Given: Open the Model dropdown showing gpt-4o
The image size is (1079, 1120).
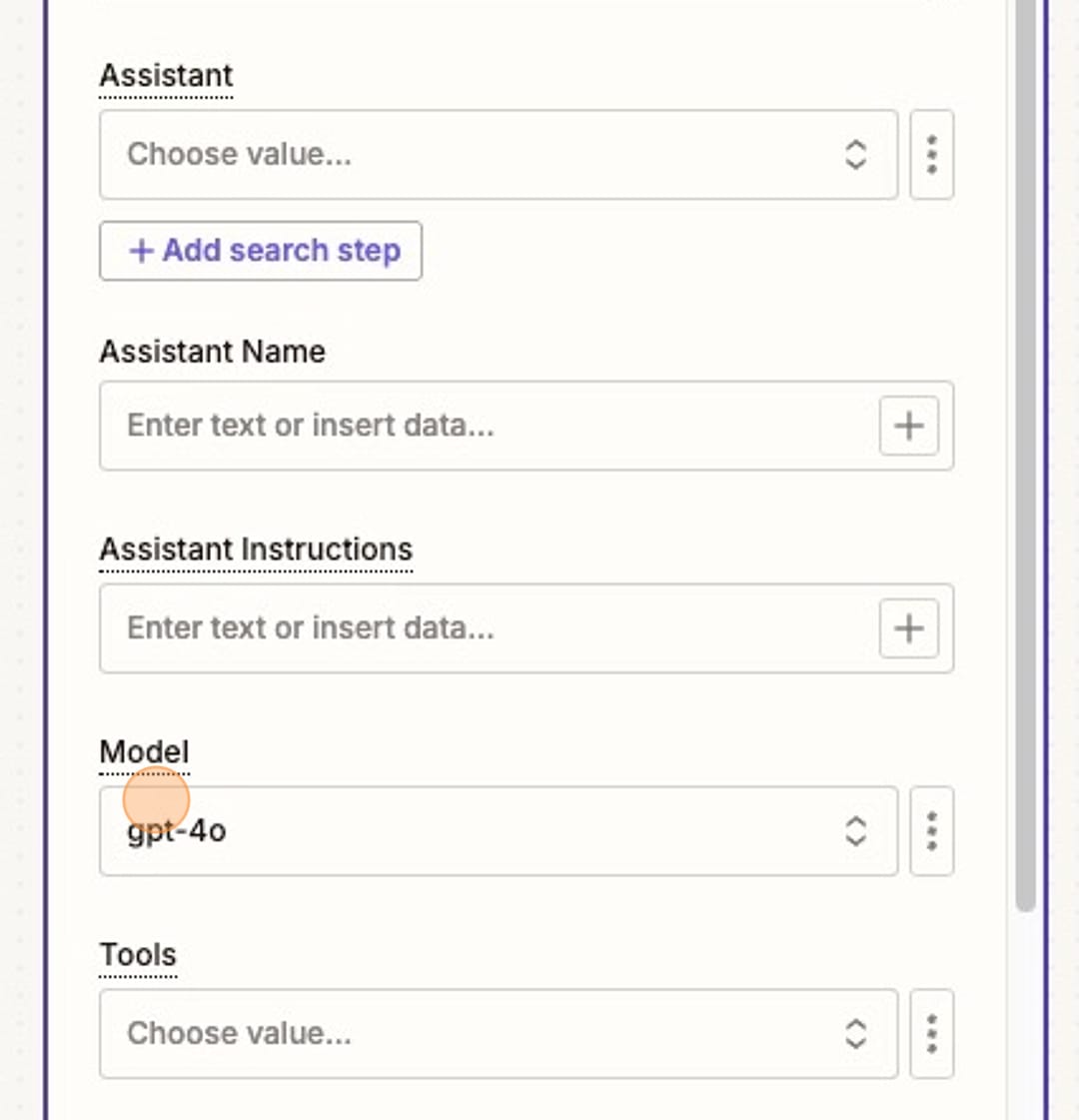Looking at the screenshot, I should click(x=450, y=831).
